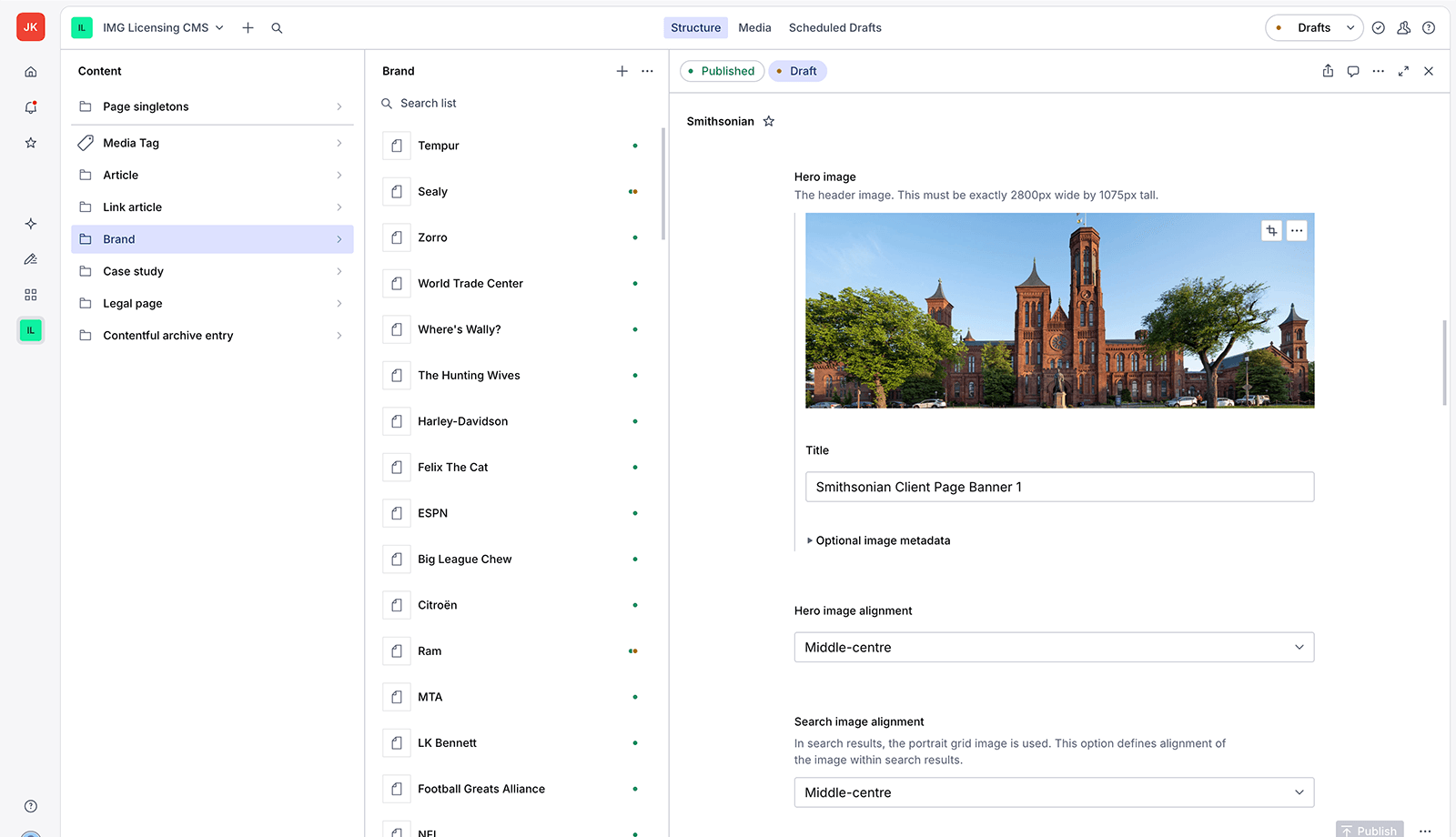Screen dimensions: 1456x837
Task: Open the grid apps icon in sidebar
Action: (31, 295)
